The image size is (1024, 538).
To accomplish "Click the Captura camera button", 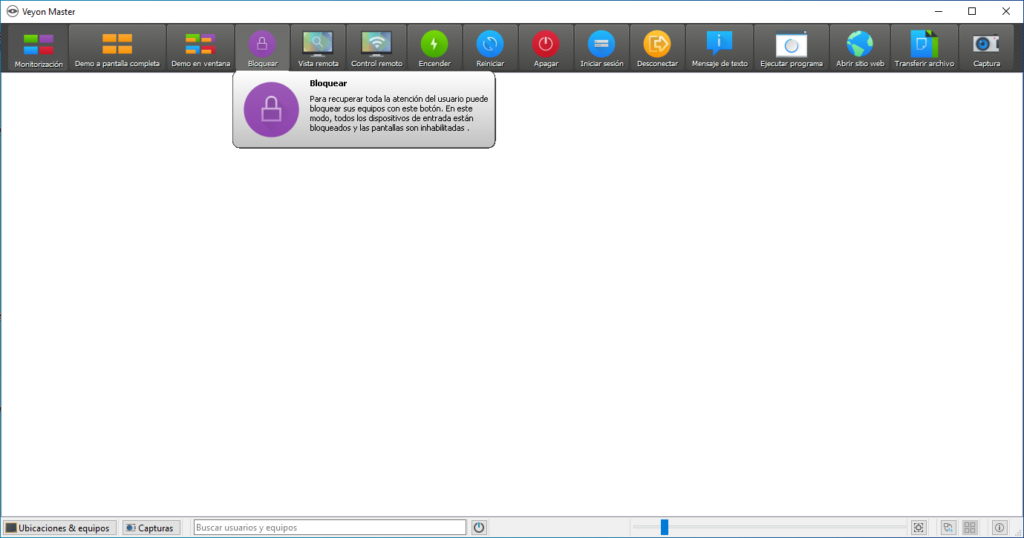I will [986, 48].
